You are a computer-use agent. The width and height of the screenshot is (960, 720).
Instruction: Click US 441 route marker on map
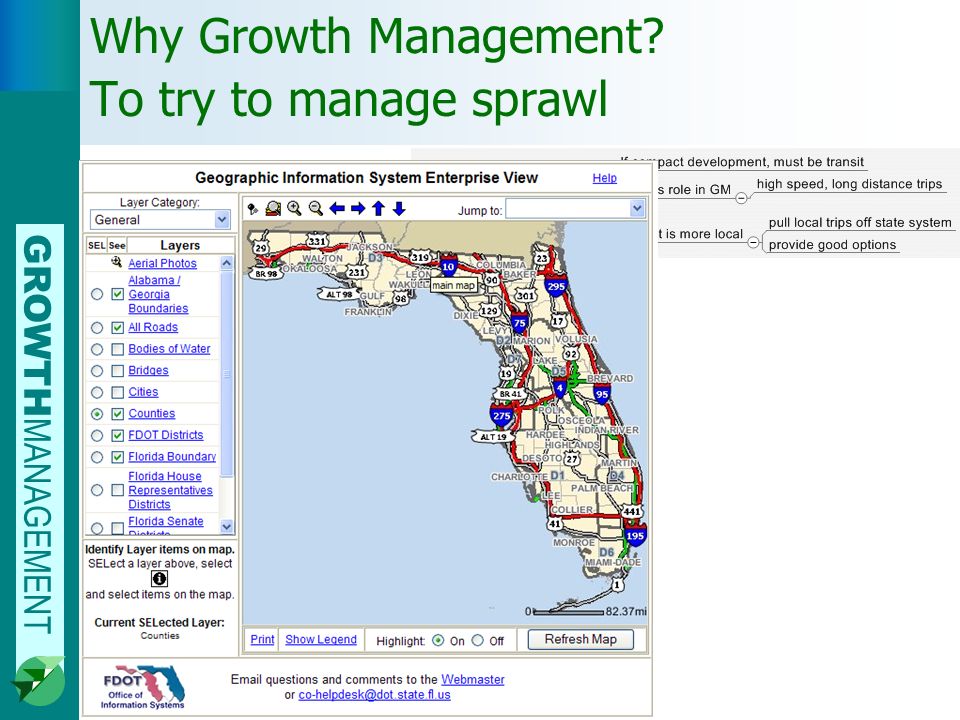click(x=631, y=511)
